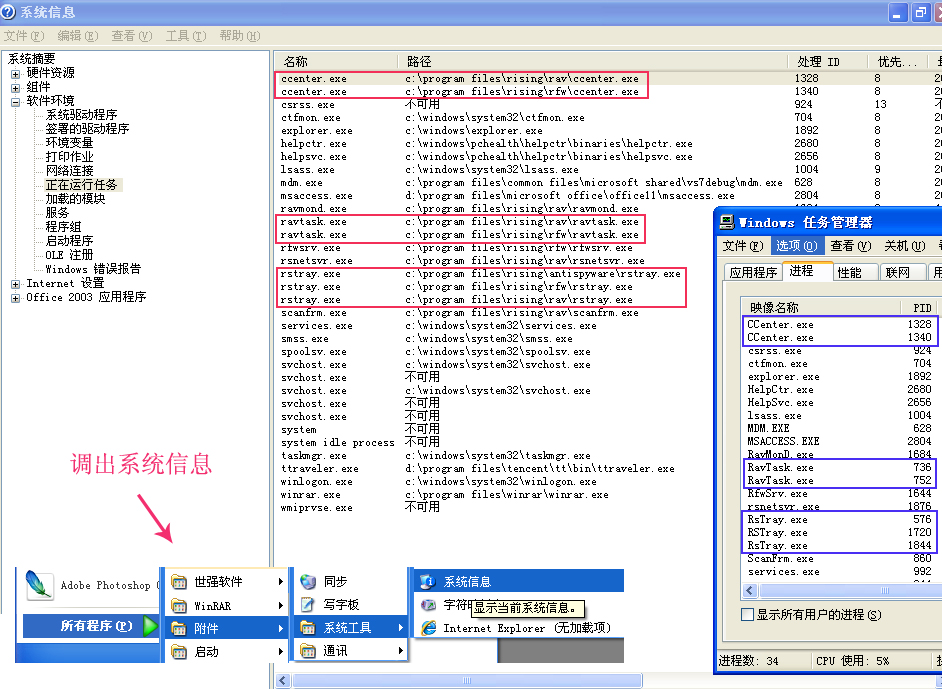Select ScanFrm.exe process in Task Manager
Screen dimensions: 942x689
click(x=839, y=558)
